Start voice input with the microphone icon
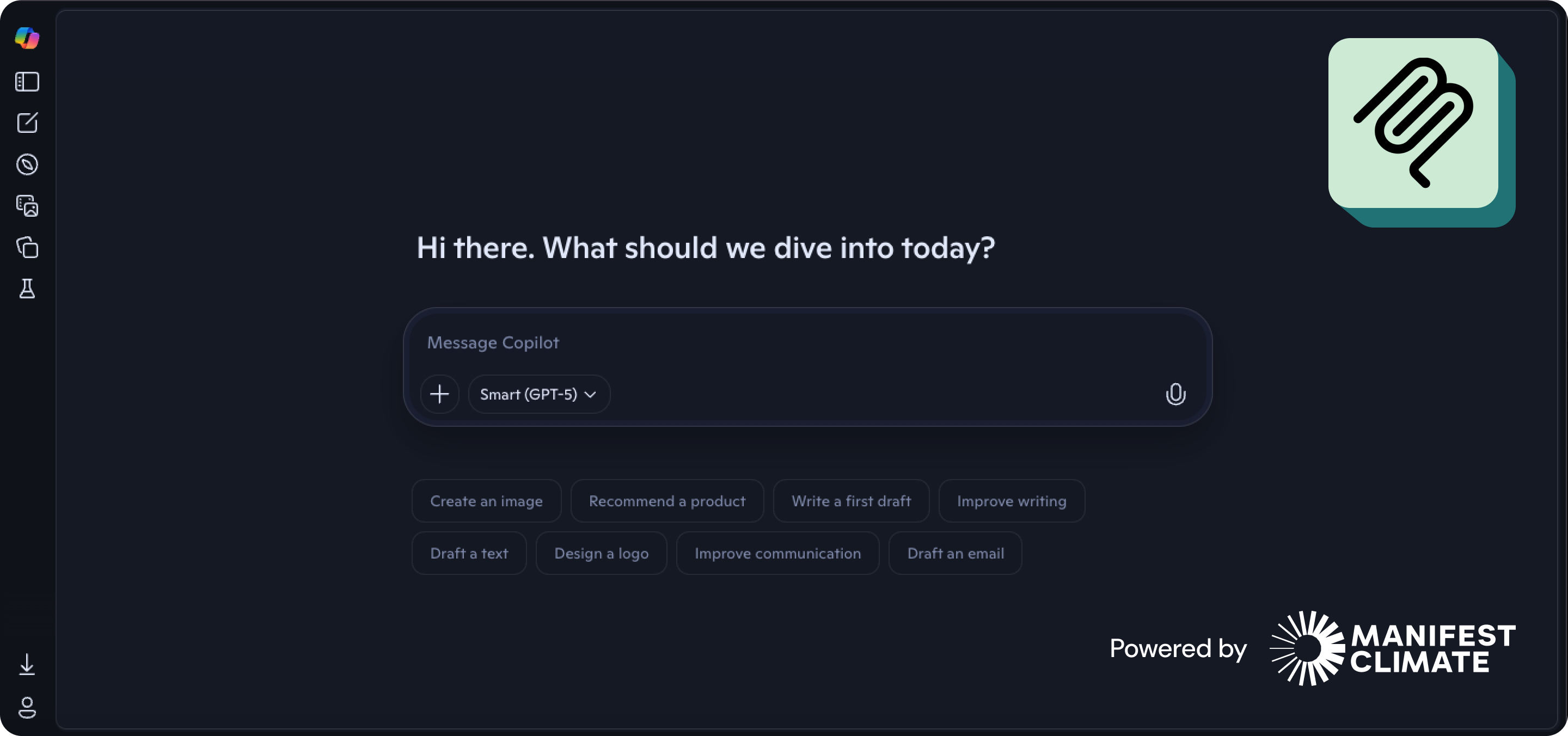Viewport: 1568px width, 736px height. 1176,394
